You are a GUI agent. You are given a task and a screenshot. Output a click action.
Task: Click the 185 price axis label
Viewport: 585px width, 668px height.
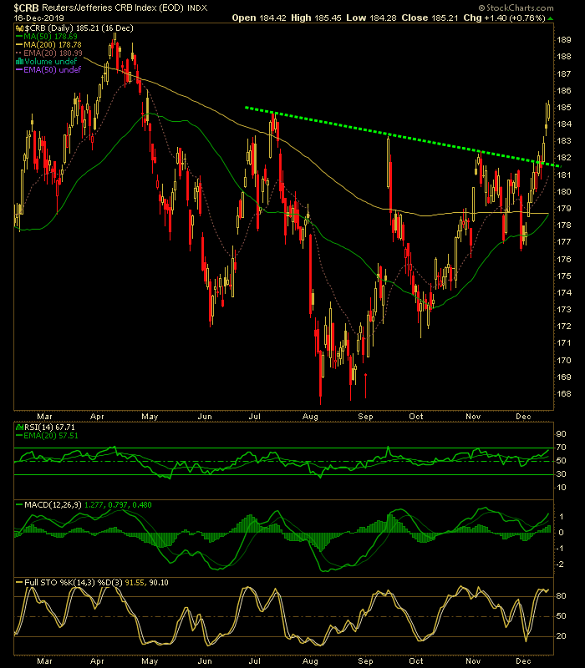[564, 107]
